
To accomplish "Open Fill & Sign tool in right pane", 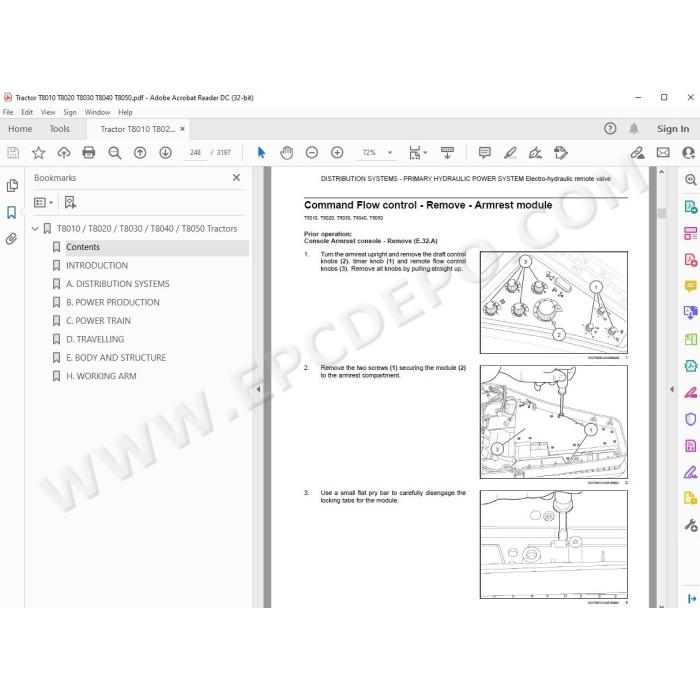I will [691, 472].
